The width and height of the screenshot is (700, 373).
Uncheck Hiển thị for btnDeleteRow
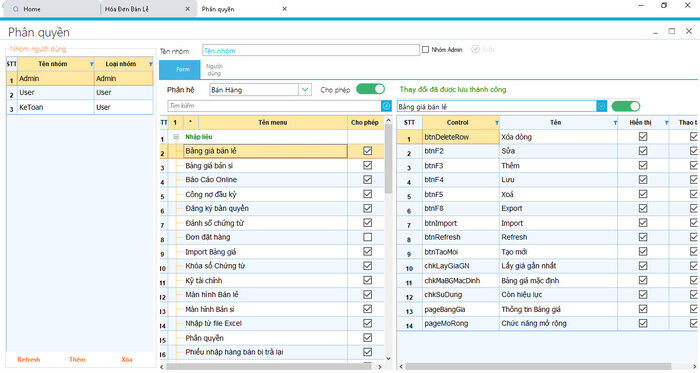643,137
